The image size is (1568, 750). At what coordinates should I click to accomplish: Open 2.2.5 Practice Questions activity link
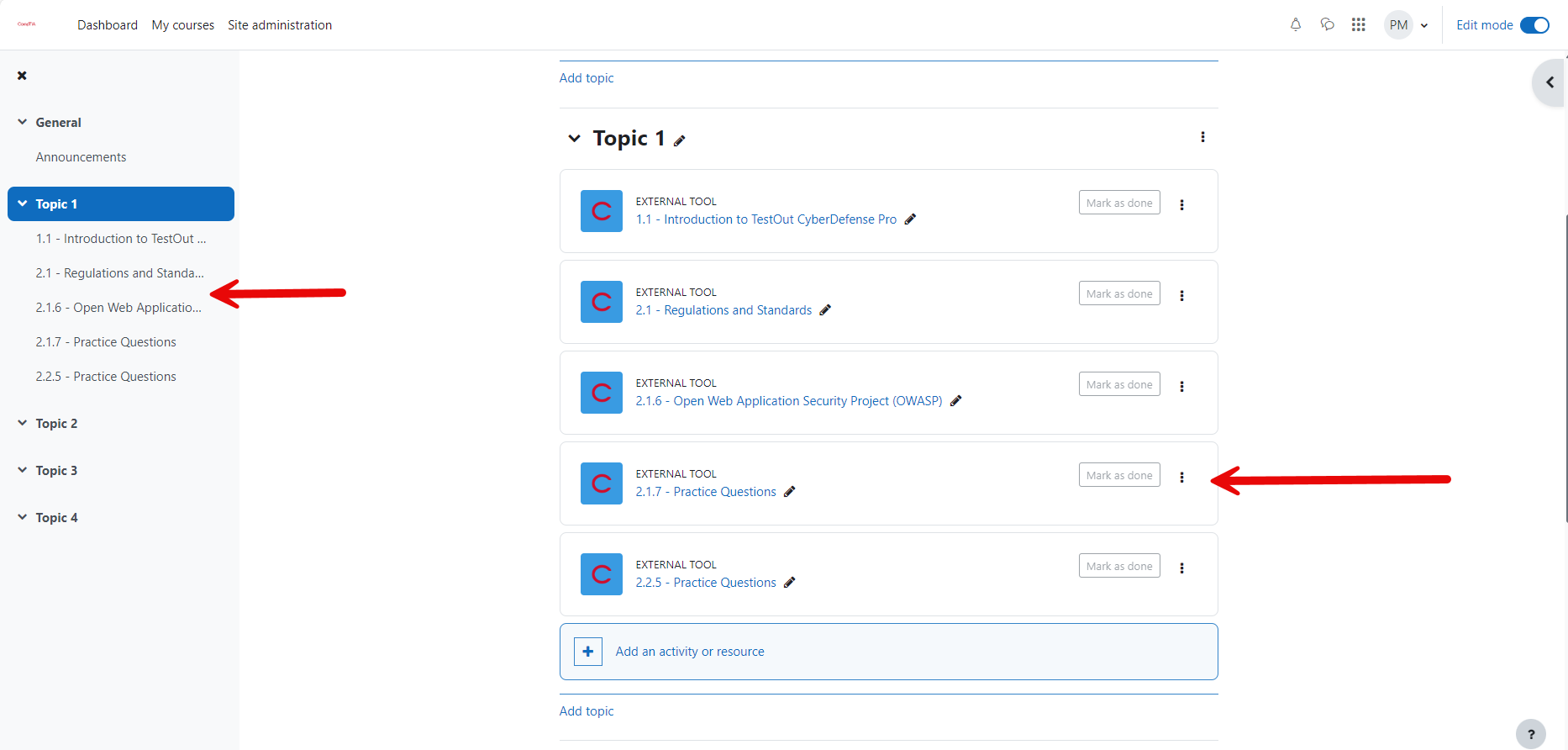tap(706, 583)
